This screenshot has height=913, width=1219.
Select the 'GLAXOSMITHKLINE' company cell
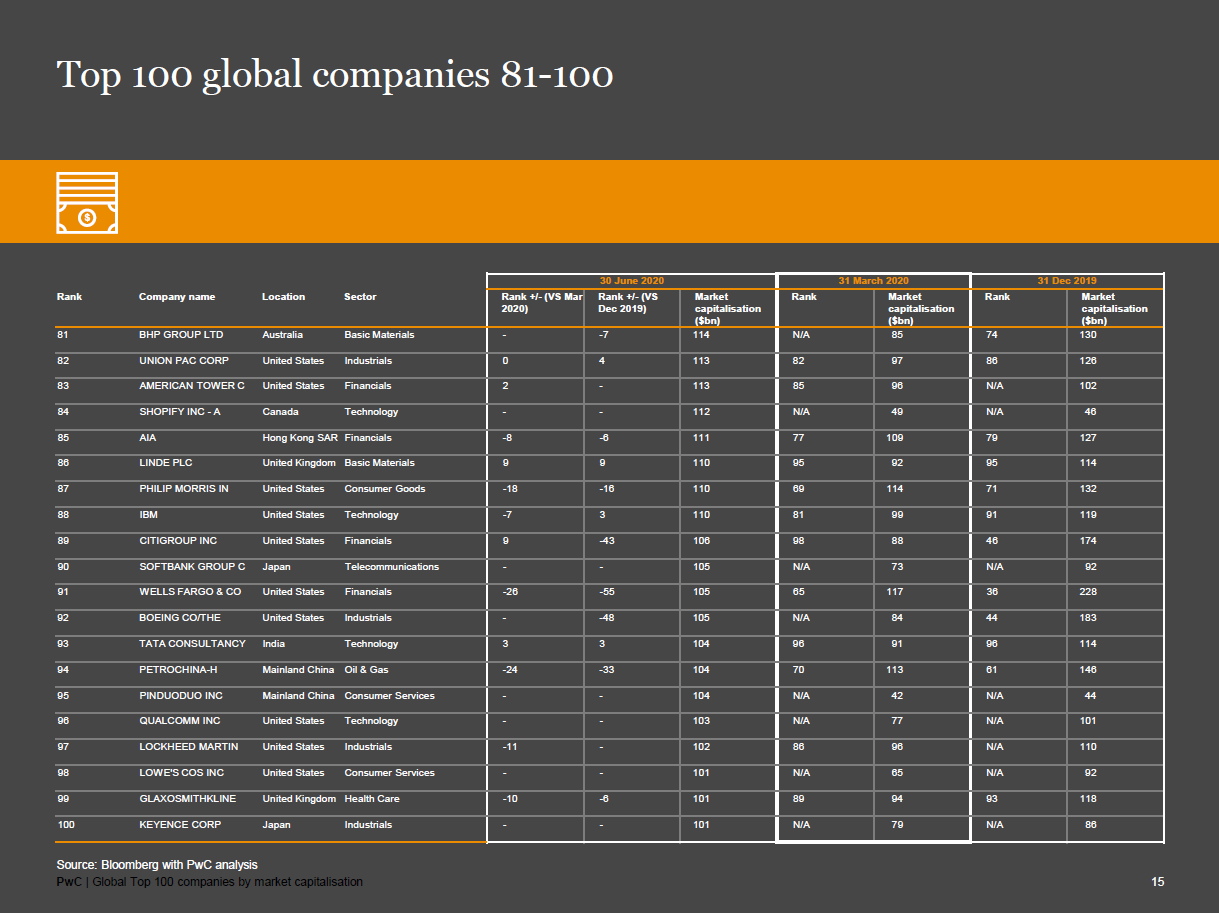click(x=188, y=799)
